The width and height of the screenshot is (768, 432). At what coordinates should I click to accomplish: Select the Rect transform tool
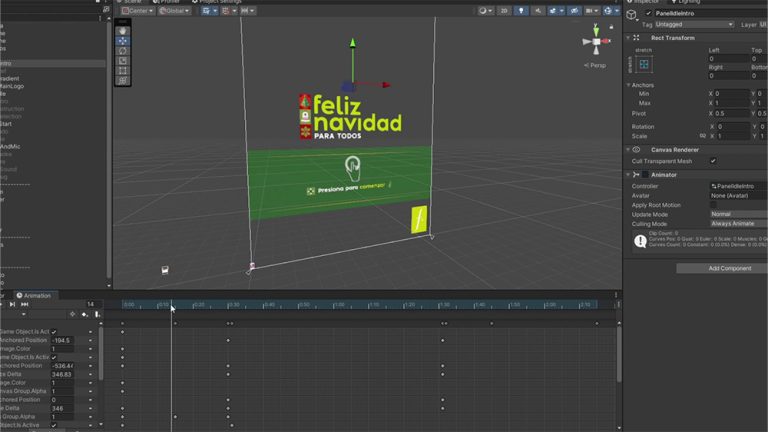pyautogui.click(x=123, y=71)
